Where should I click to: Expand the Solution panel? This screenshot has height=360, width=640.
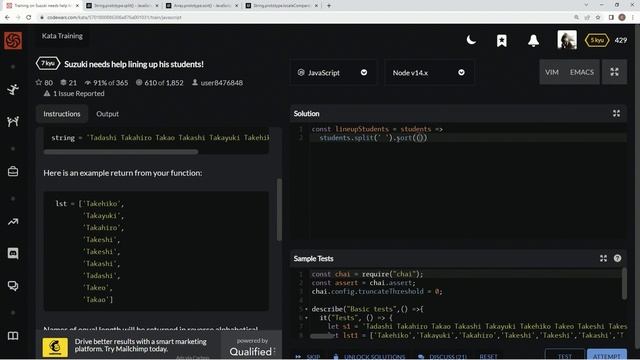[x=616, y=113]
